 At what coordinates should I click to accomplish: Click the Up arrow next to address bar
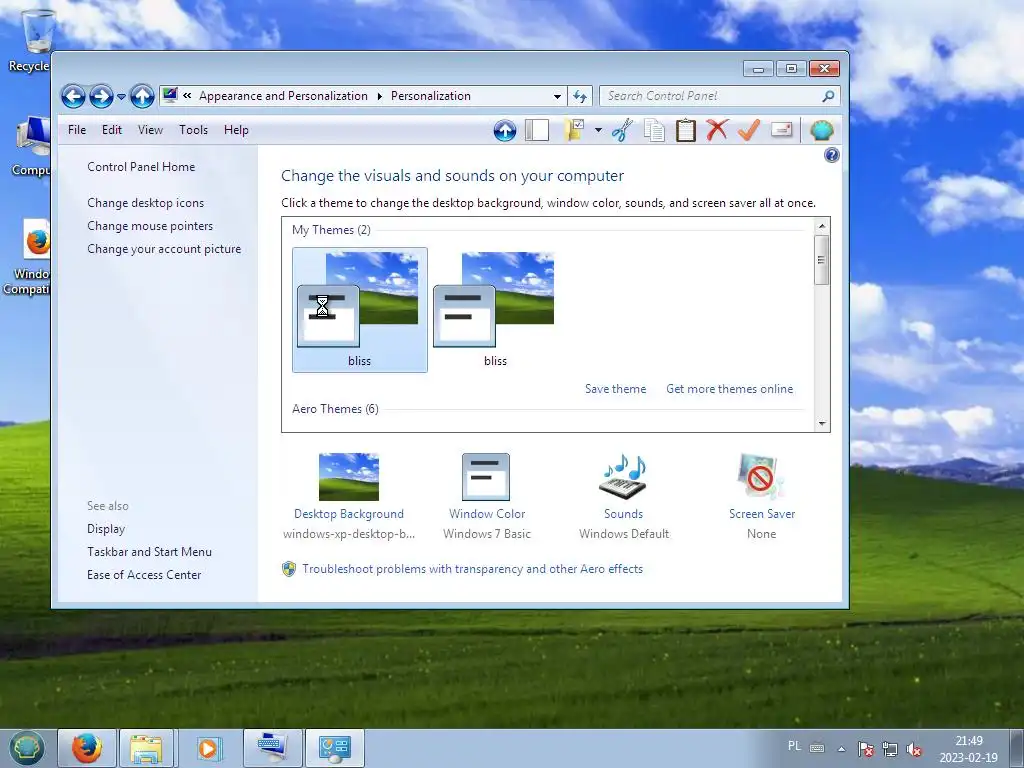(x=142, y=97)
